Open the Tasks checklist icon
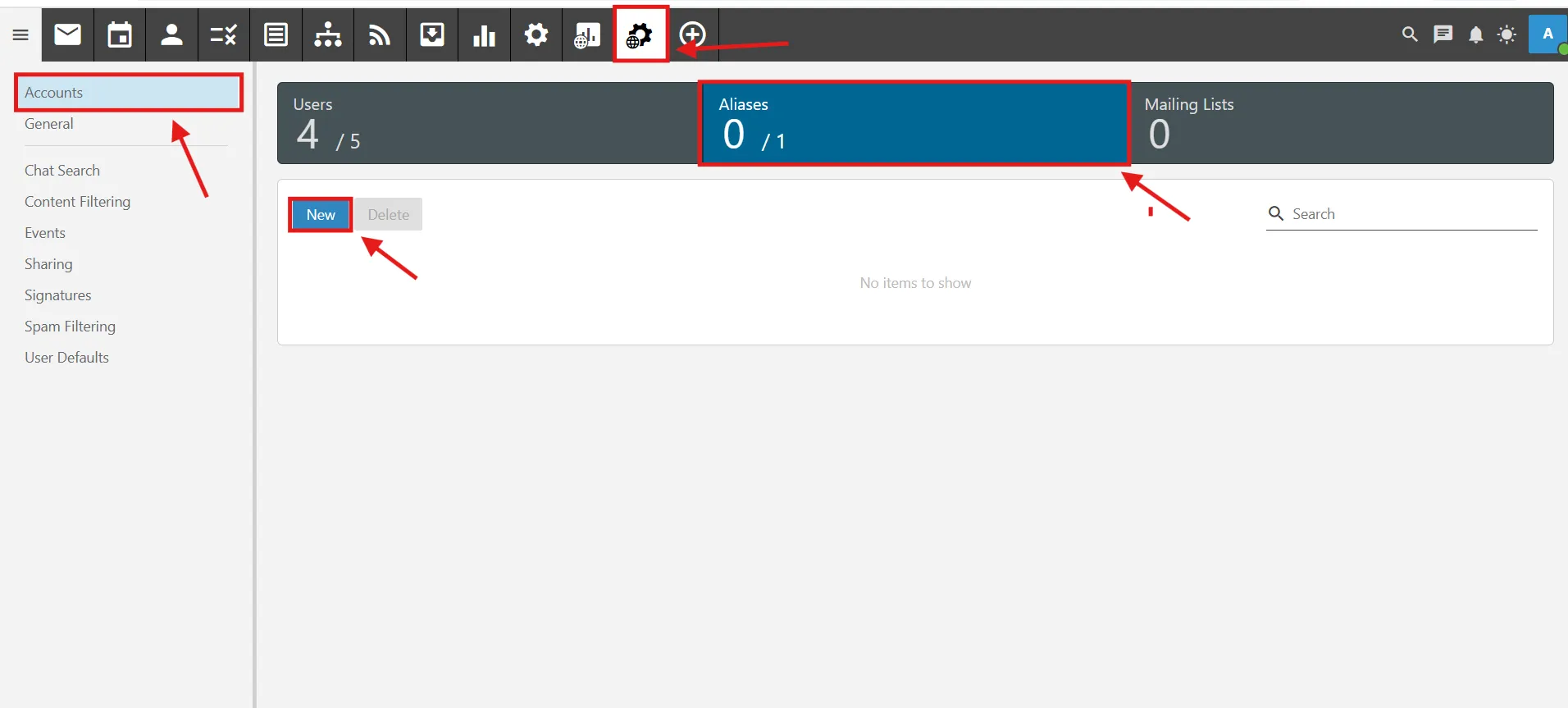This screenshot has width=1568, height=708. 223,34
